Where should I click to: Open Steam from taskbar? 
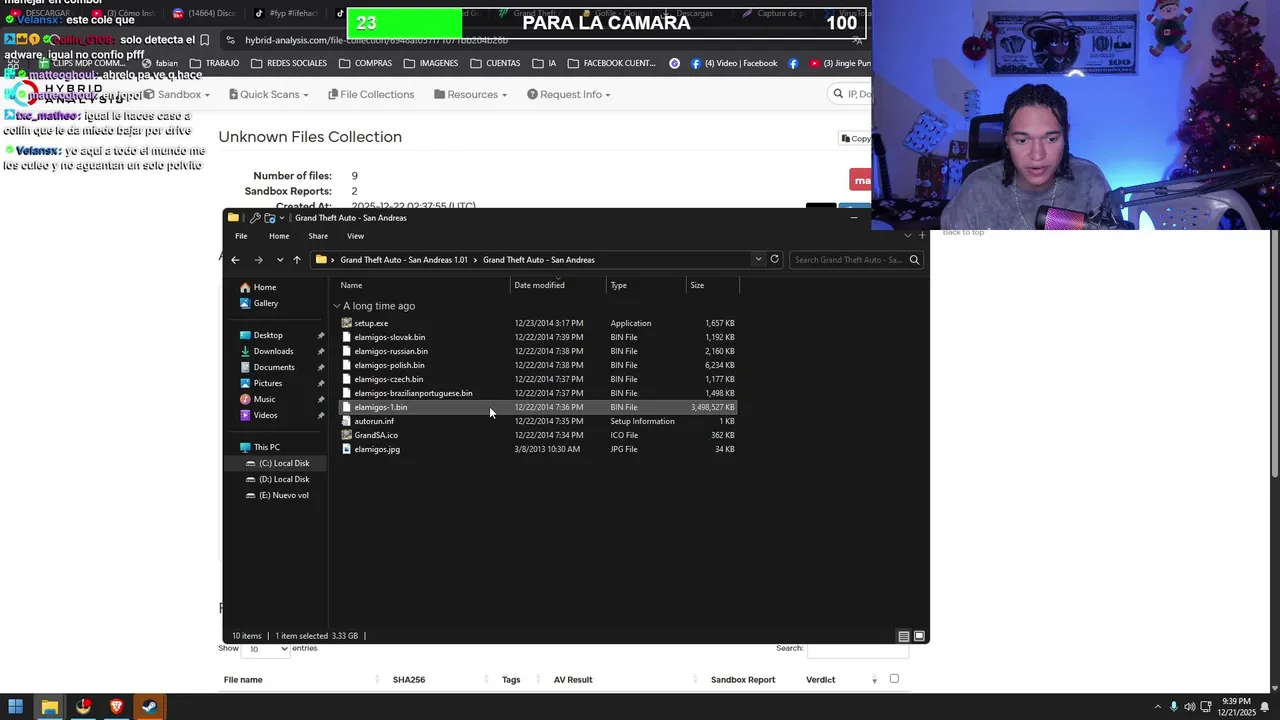[149, 707]
